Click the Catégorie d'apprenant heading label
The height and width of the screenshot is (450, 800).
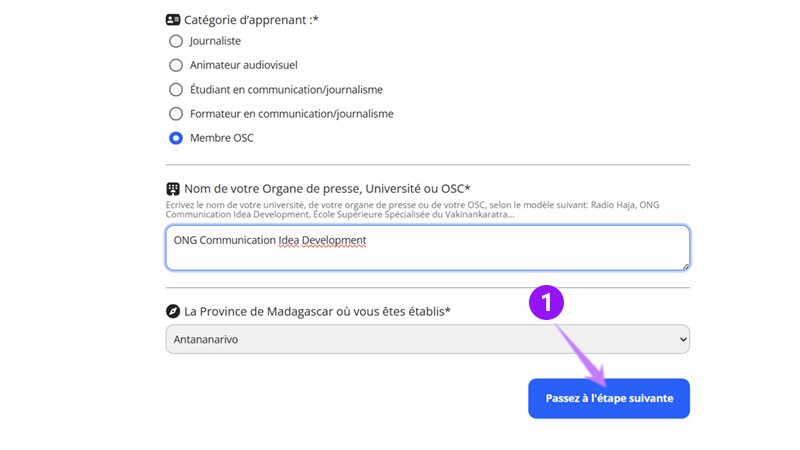click(x=251, y=20)
